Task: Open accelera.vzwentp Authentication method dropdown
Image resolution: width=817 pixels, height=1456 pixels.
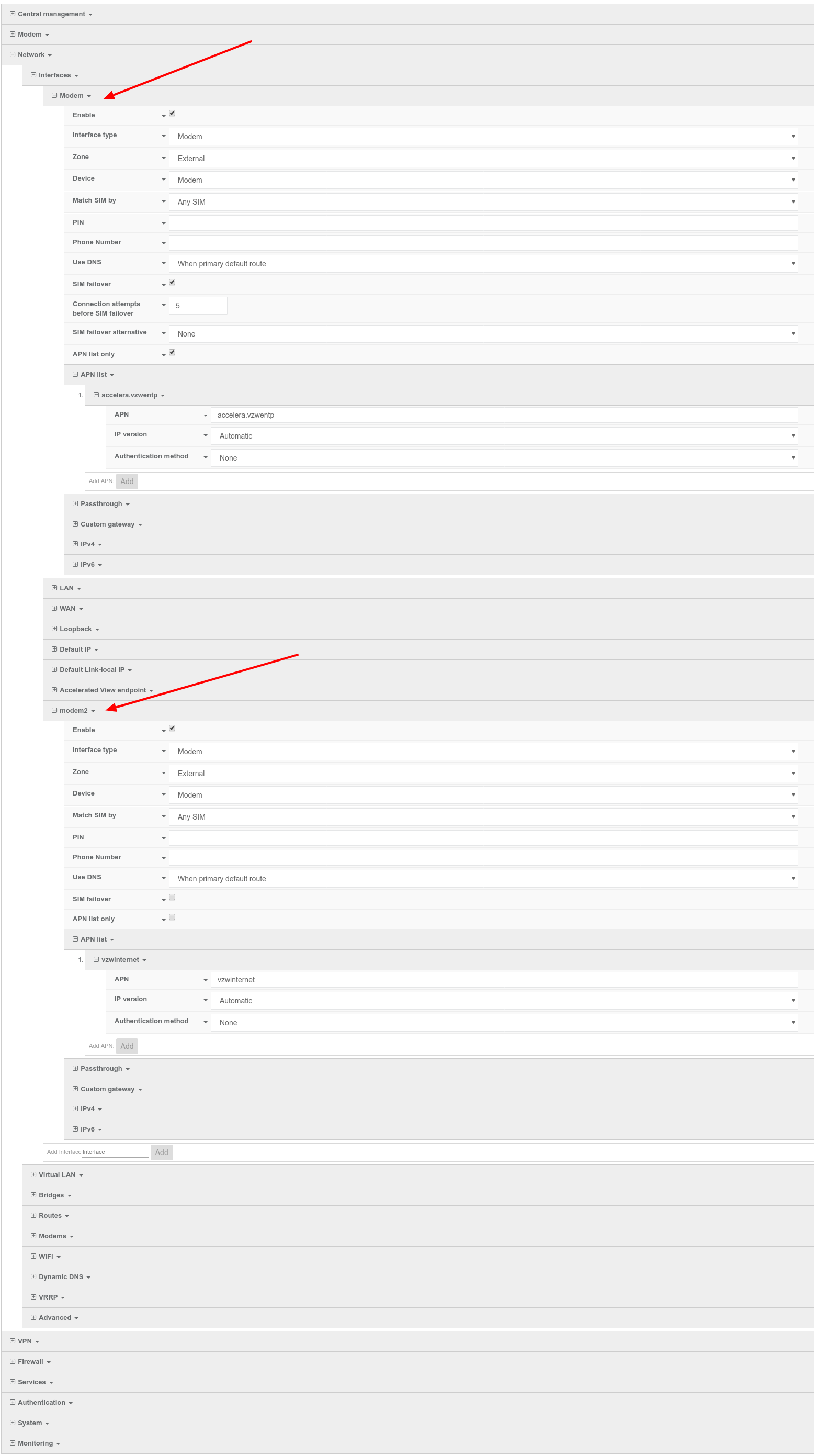Action: [503, 458]
